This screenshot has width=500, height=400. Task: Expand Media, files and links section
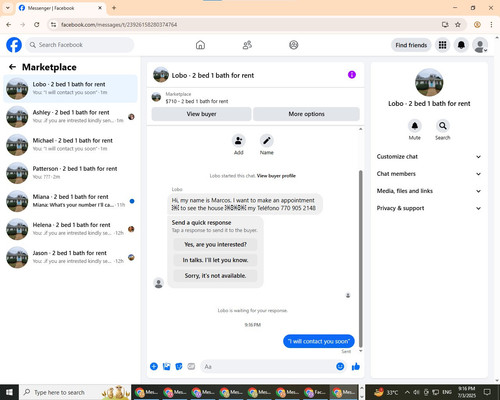coord(429,191)
